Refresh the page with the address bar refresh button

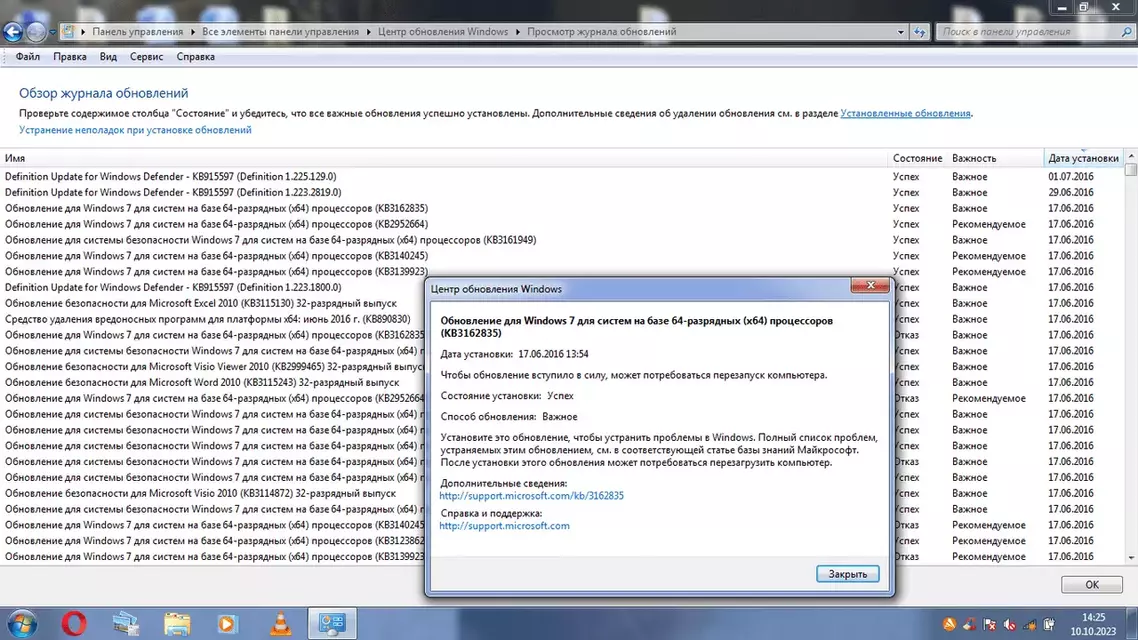[920, 32]
